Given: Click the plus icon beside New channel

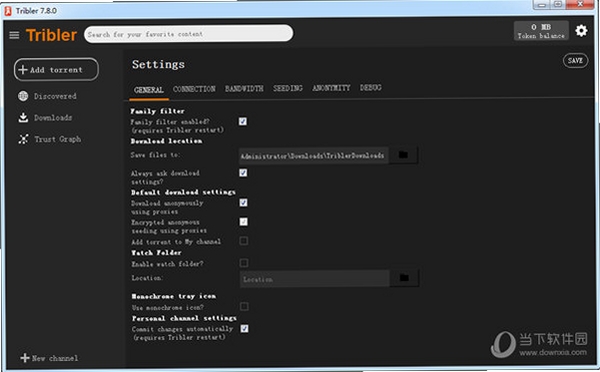Looking at the screenshot, I should tap(24, 358).
